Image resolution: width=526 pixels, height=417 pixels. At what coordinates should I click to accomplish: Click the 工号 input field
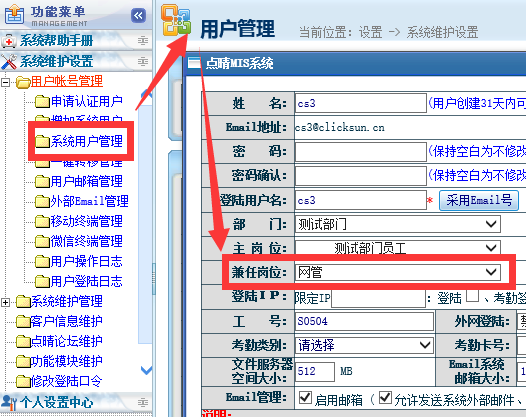click(364, 321)
